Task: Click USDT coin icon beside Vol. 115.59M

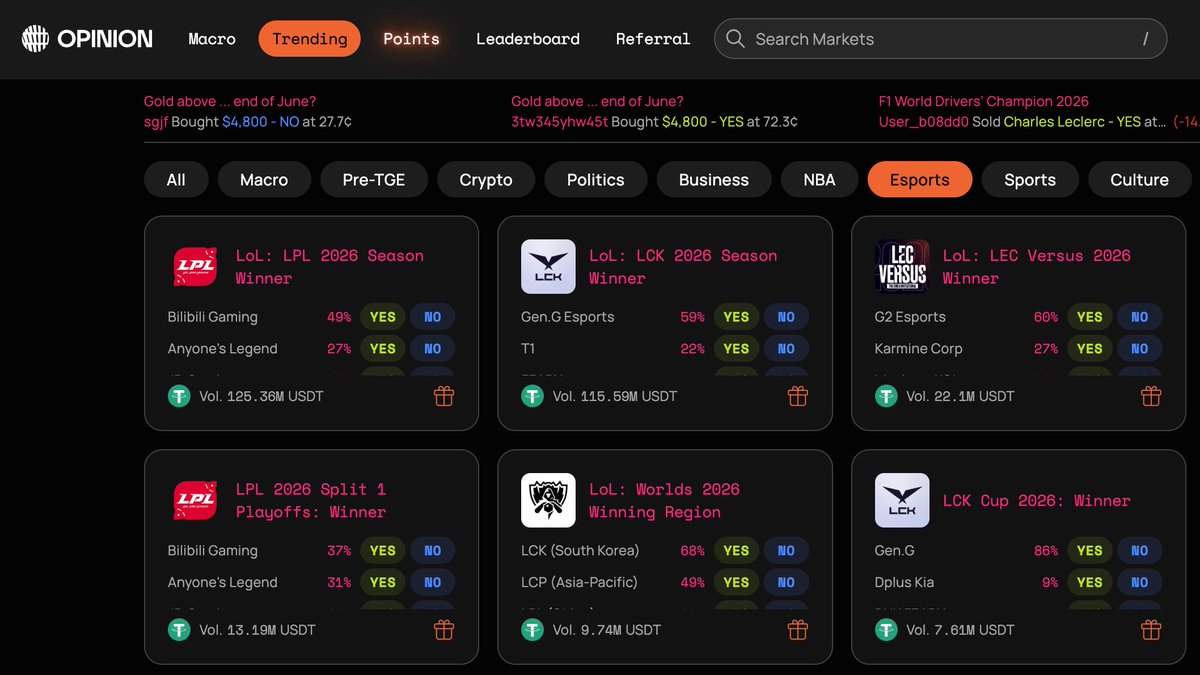Action: (532, 396)
